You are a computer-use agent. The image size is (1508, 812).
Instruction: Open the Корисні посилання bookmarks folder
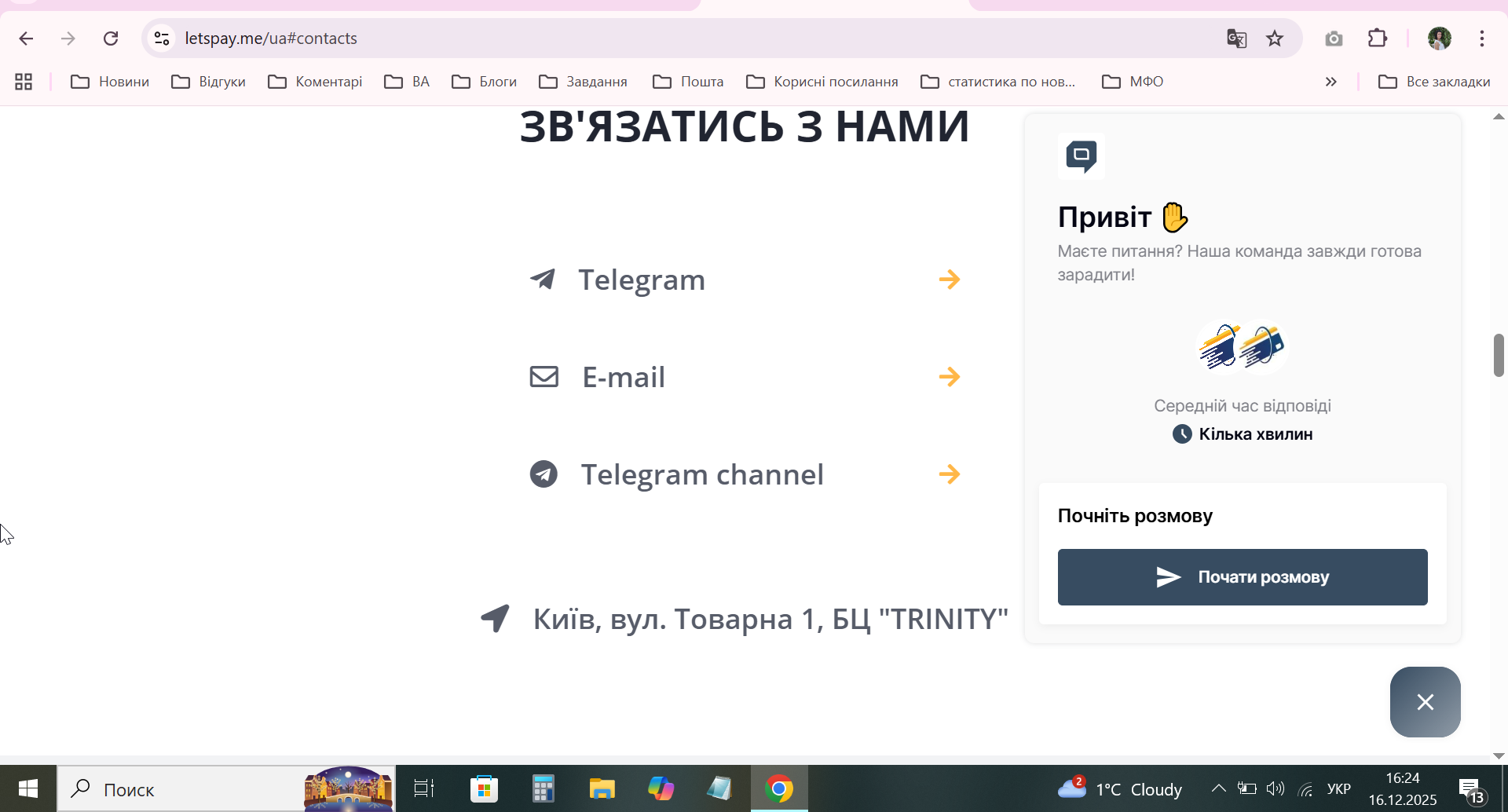(822, 82)
